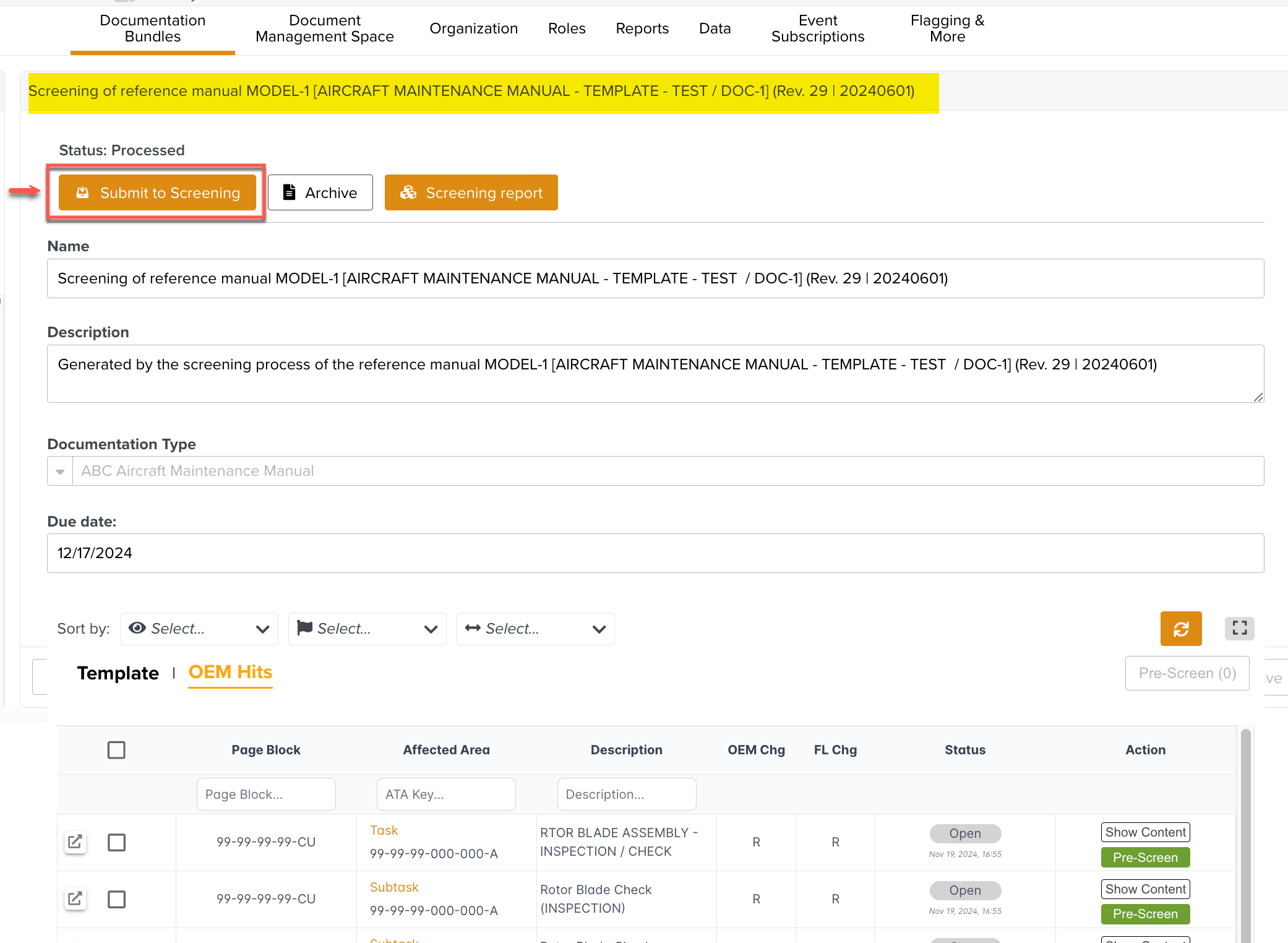Click Submit to Screening button
1288x943 pixels.
157,193
